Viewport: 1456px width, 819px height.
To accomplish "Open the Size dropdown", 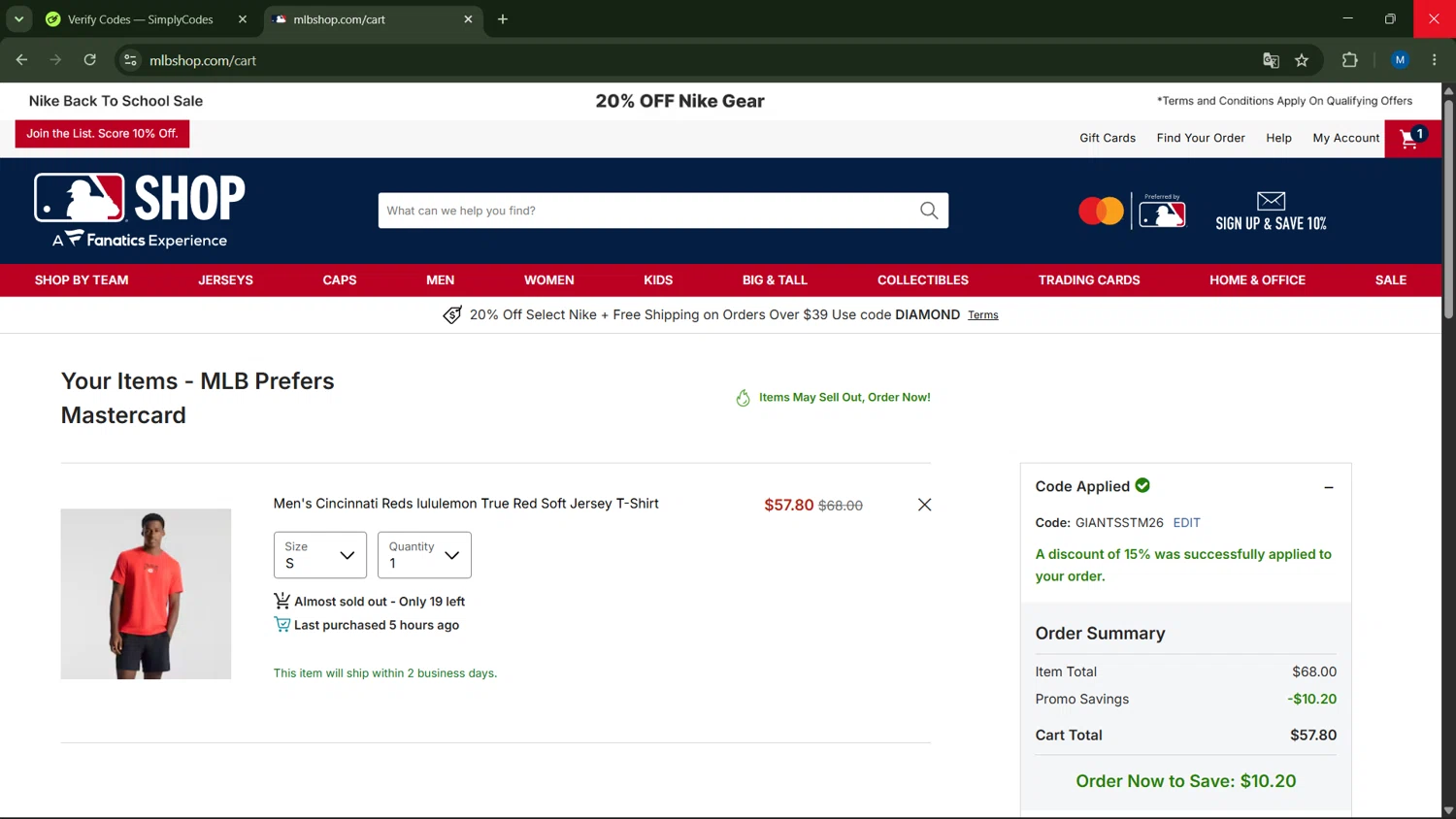I will point(320,555).
